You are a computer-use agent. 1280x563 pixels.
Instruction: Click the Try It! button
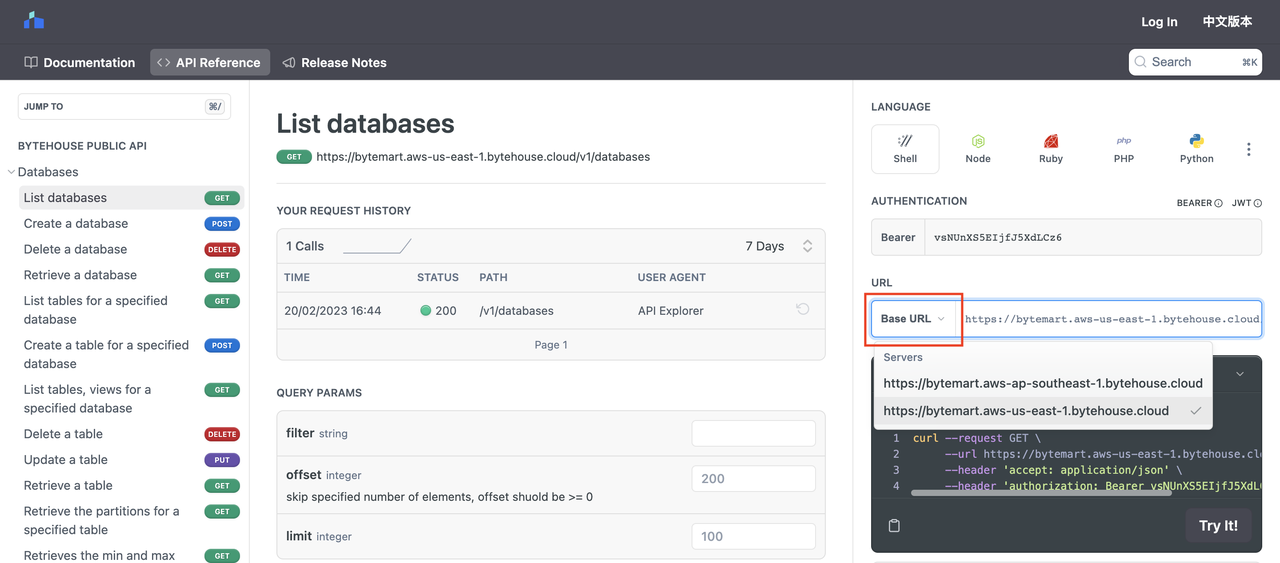point(1218,525)
